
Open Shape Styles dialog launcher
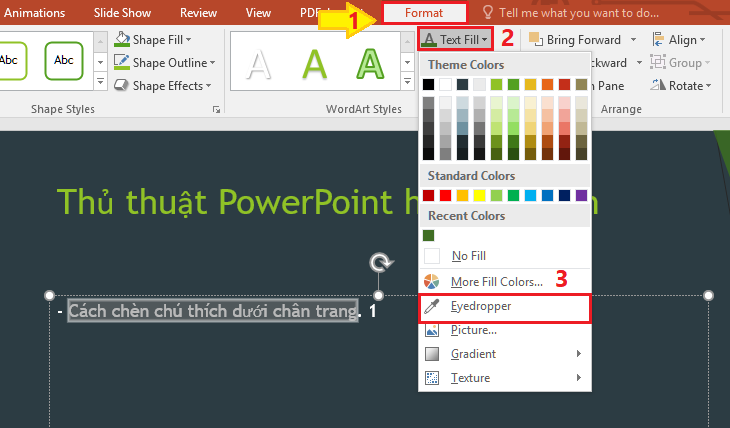coord(216,109)
